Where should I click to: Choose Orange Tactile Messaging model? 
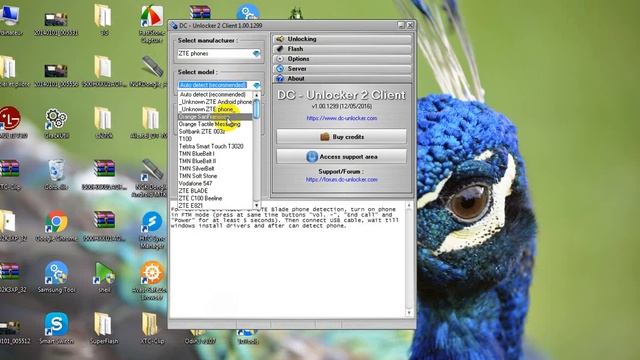(215, 124)
